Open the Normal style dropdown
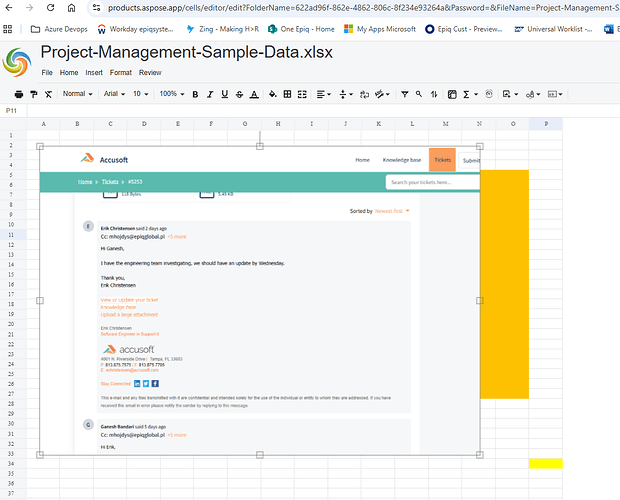The image size is (620, 500). pyautogui.click(x=77, y=94)
